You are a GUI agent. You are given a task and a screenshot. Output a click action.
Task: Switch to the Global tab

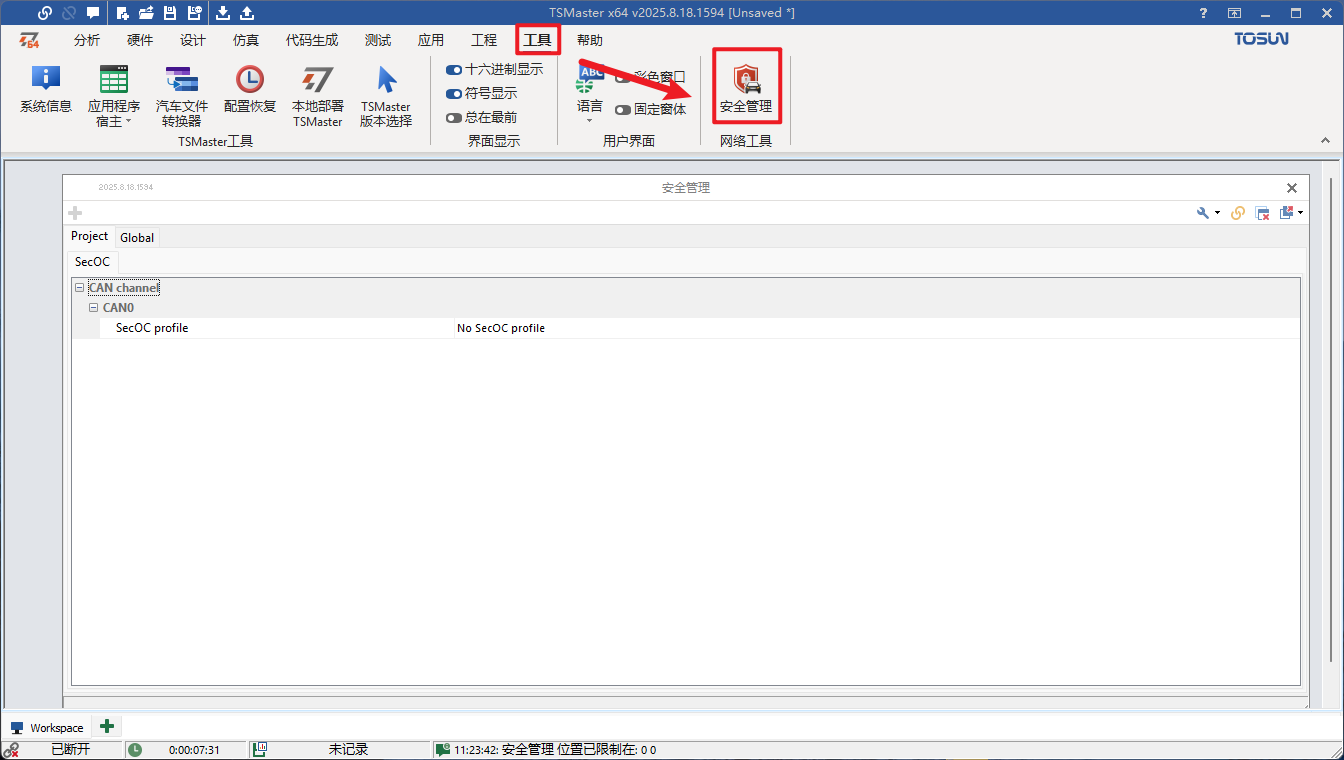[137, 237]
